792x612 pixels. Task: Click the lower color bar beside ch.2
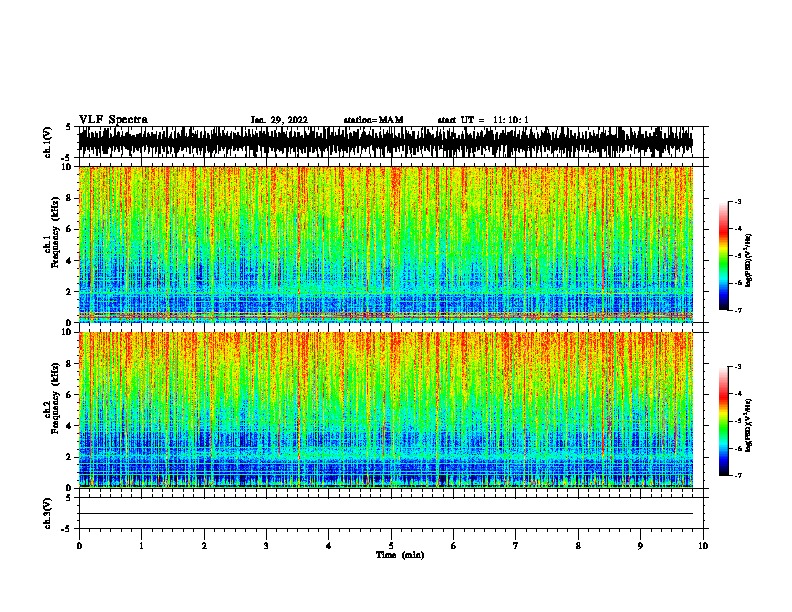724,421
